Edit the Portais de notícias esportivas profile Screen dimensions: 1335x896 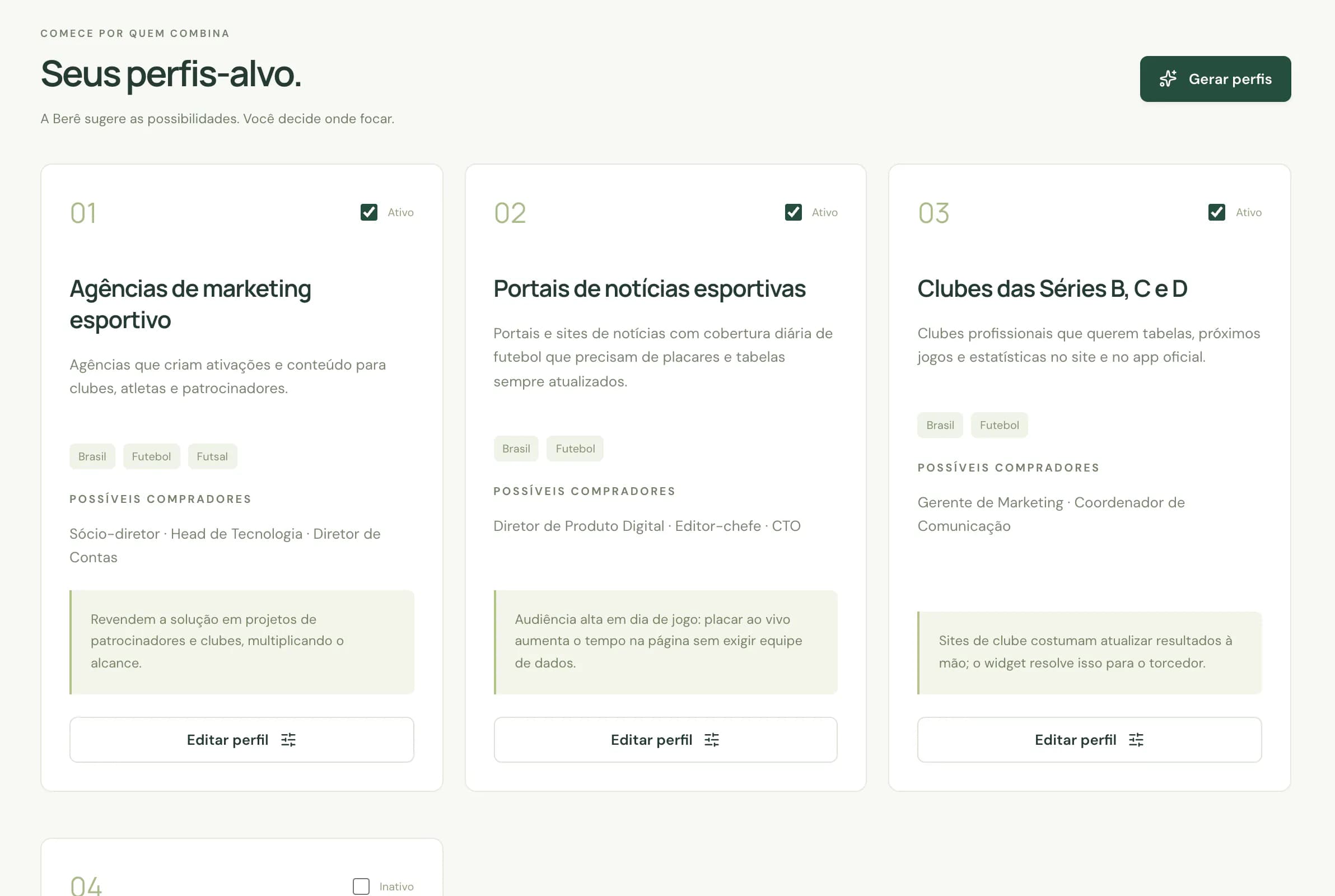665,740
